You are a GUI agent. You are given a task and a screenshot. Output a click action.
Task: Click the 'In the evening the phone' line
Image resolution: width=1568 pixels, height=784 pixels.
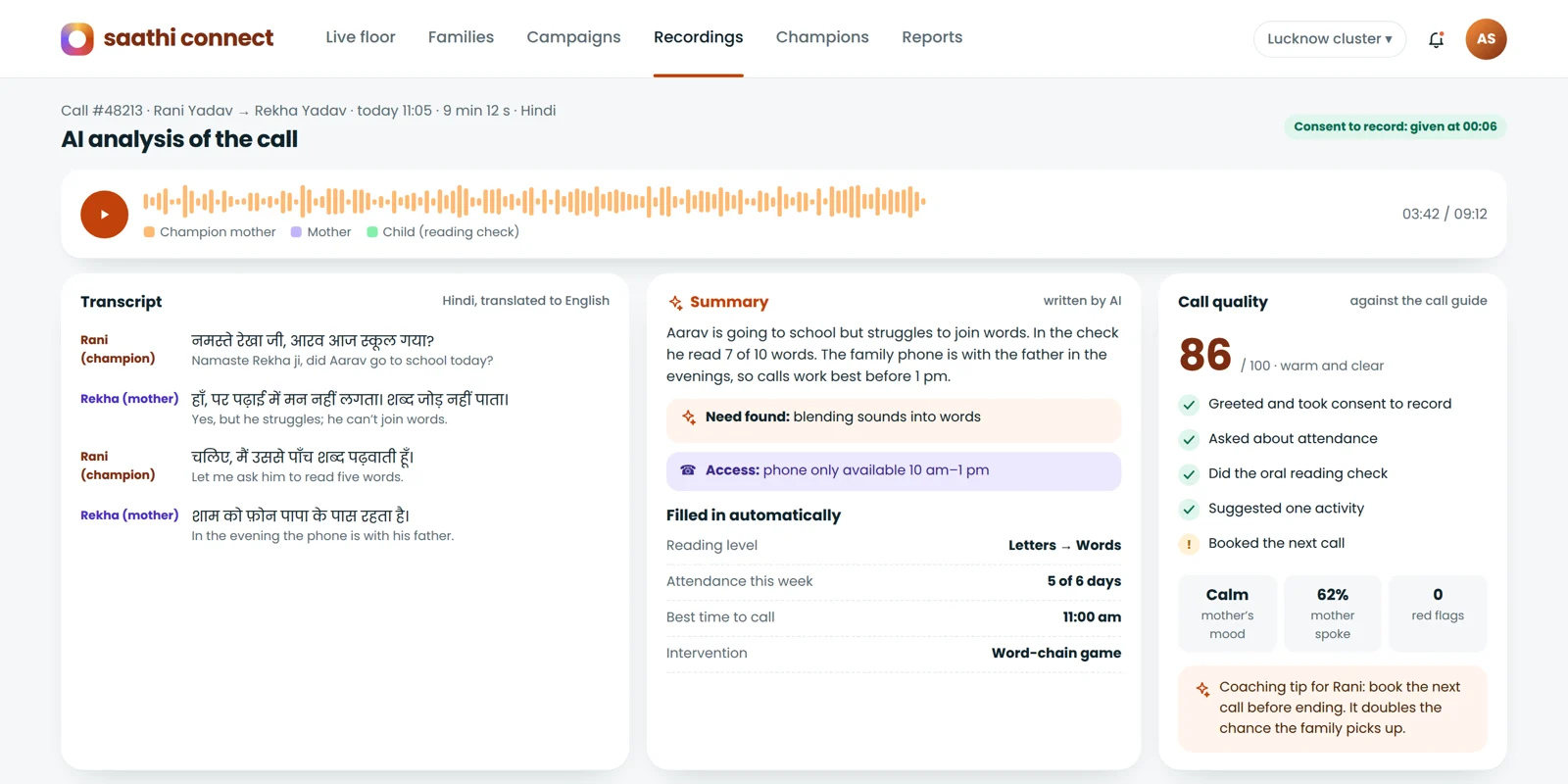pos(322,536)
